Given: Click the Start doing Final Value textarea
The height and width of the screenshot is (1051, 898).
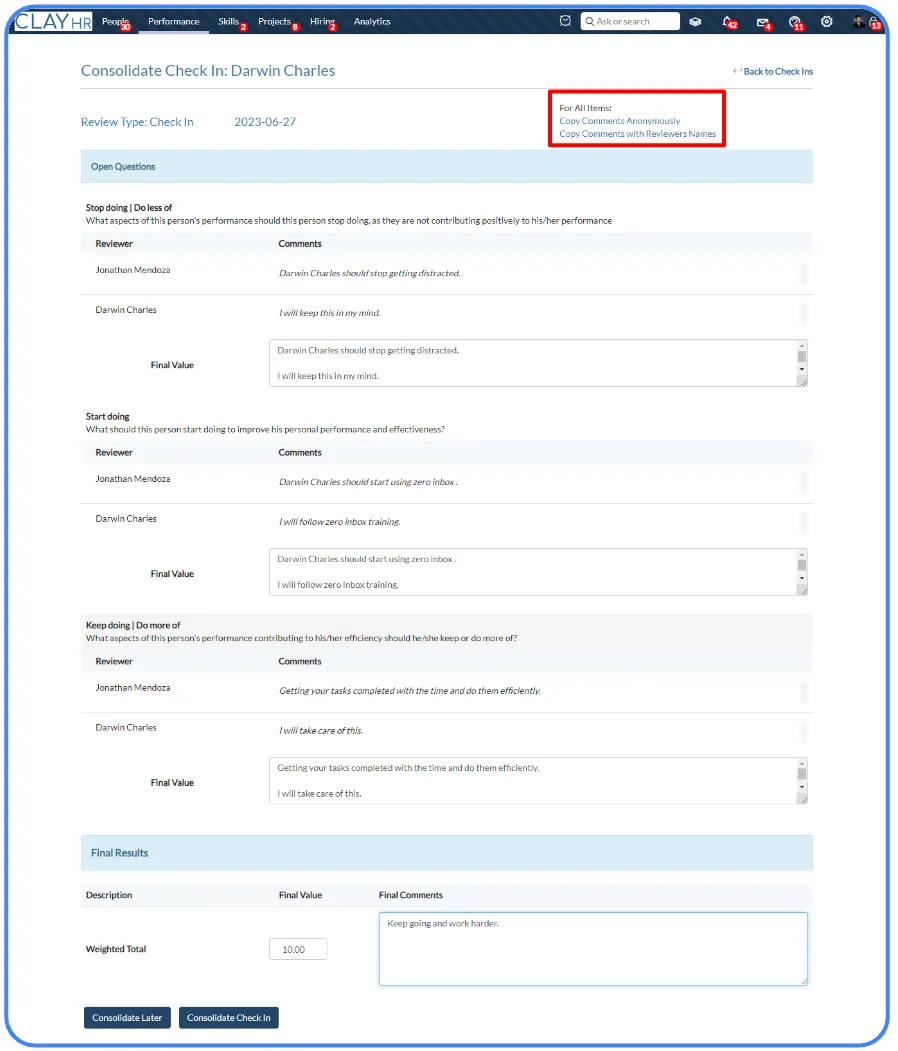Looking at the screenshot, I should pyautogui.click(x=538, y=572).
